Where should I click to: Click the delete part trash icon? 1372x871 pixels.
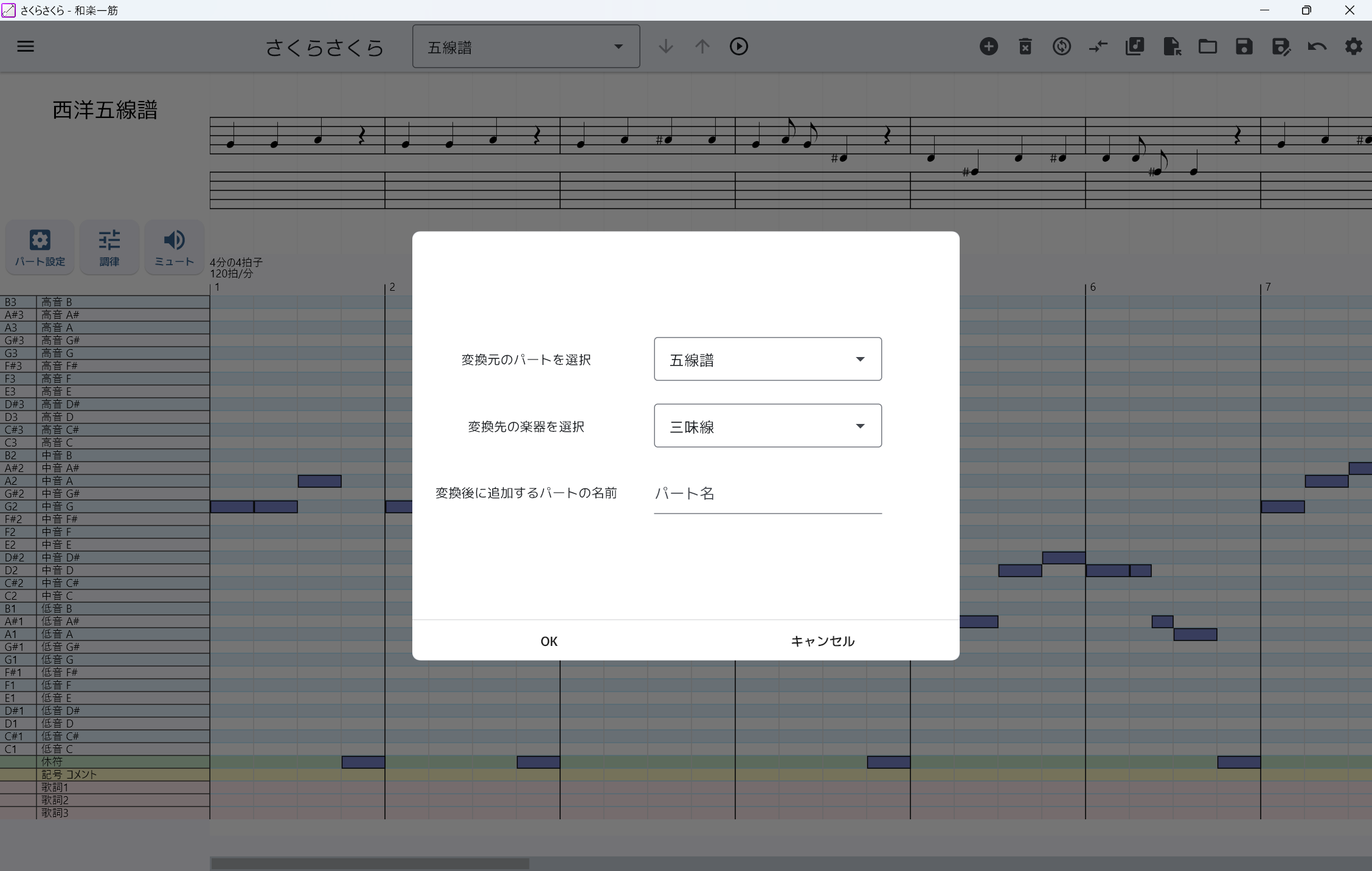click(x=1025, y=46)
